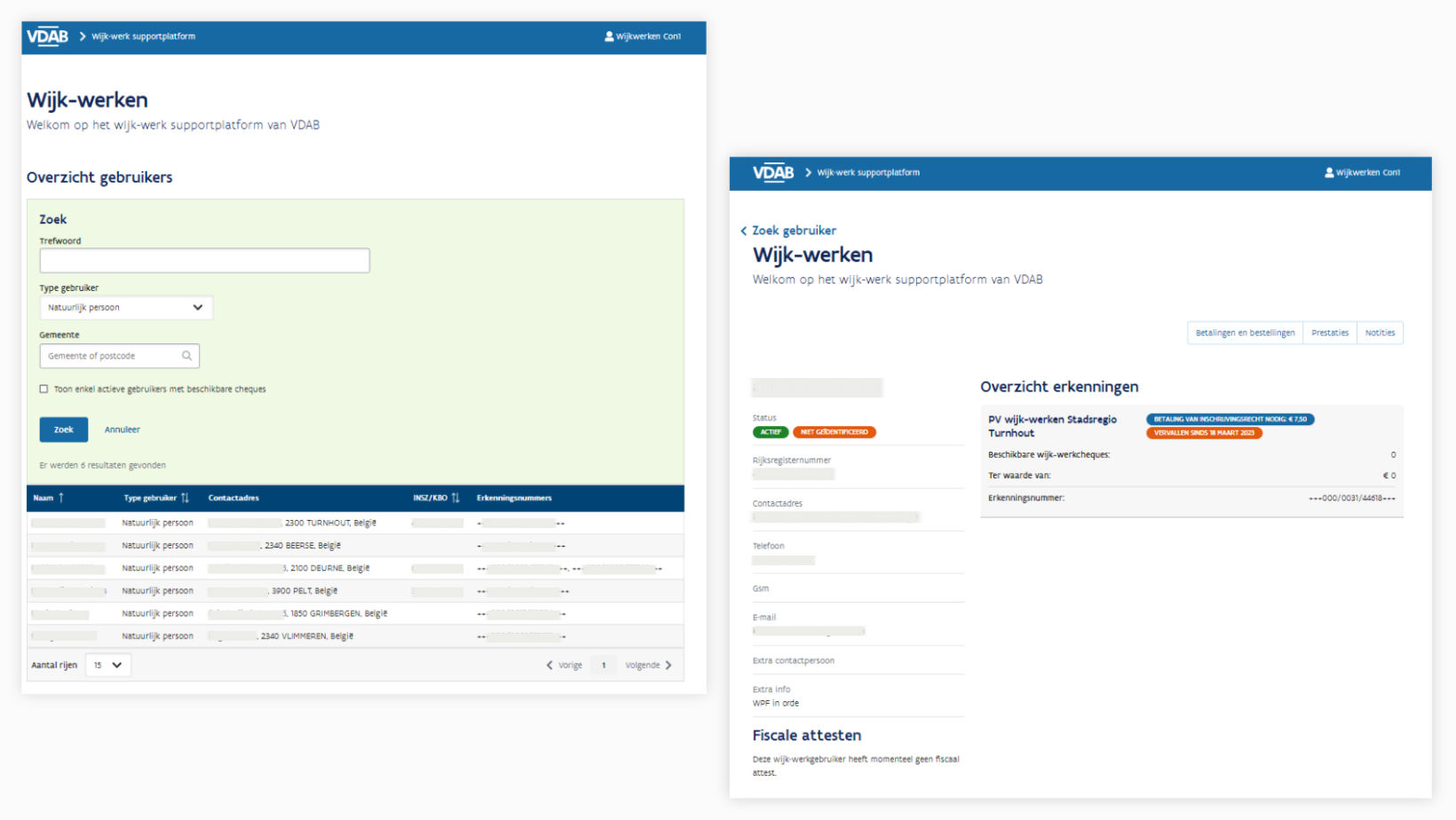The image size is (1456, 820).
Task: Click the breadcrumb chevron after VDAB
Action: tap(808, 172)
